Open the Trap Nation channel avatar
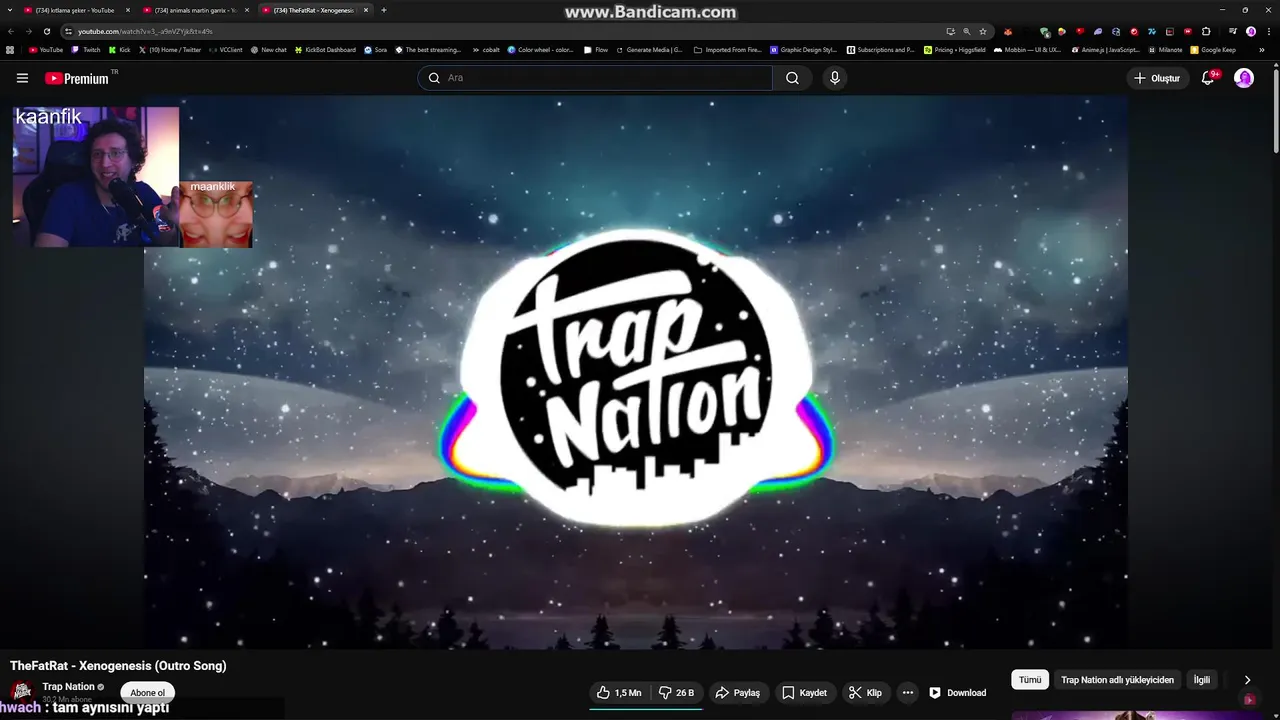 [x=20, y=692]
